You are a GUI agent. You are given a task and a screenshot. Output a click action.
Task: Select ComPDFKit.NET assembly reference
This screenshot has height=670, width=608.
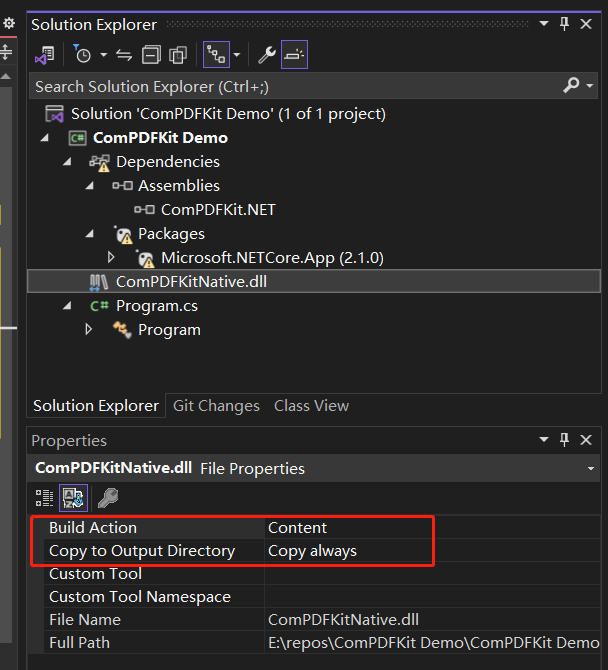218,210
